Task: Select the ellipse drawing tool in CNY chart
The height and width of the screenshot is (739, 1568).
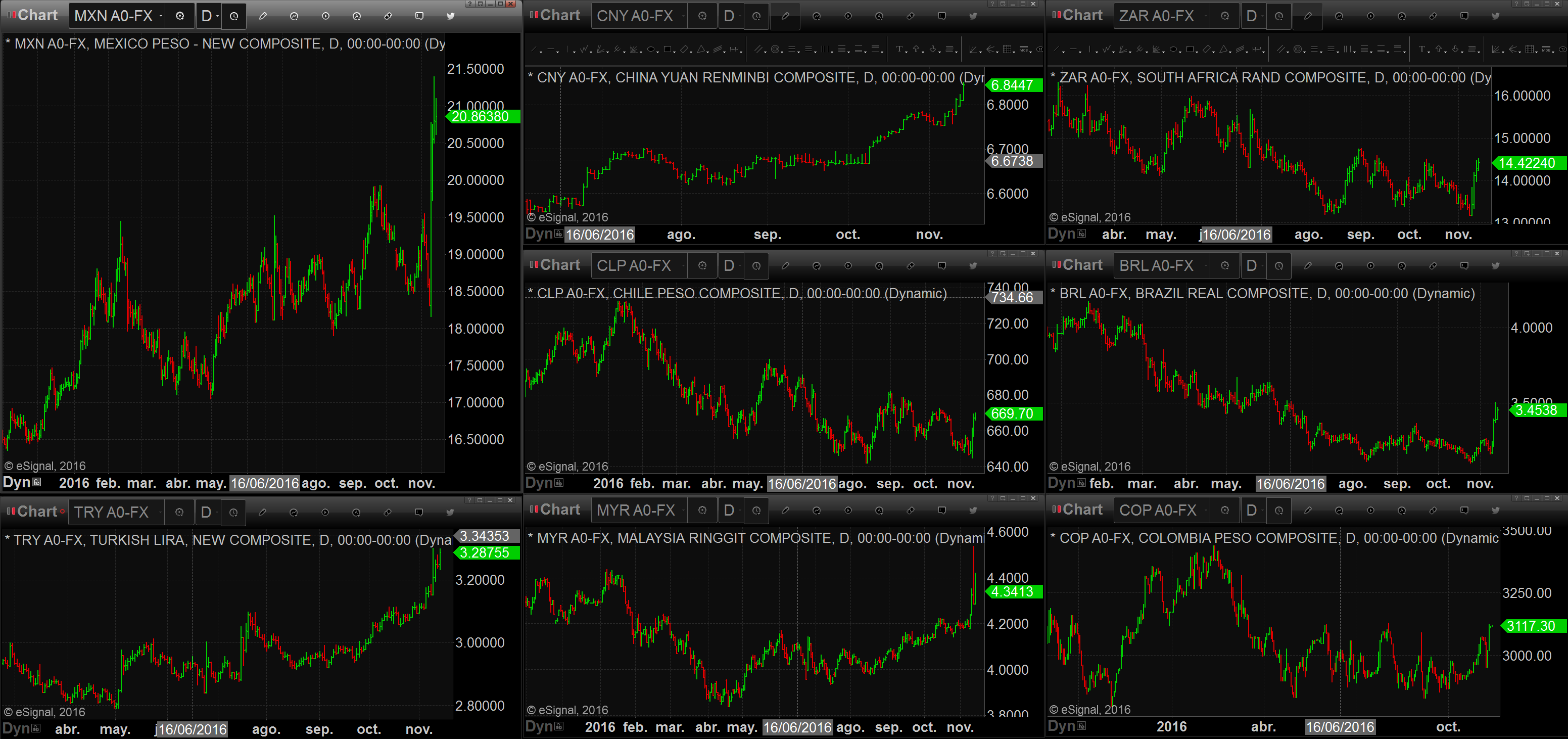Action: click(x=651, y=50)
